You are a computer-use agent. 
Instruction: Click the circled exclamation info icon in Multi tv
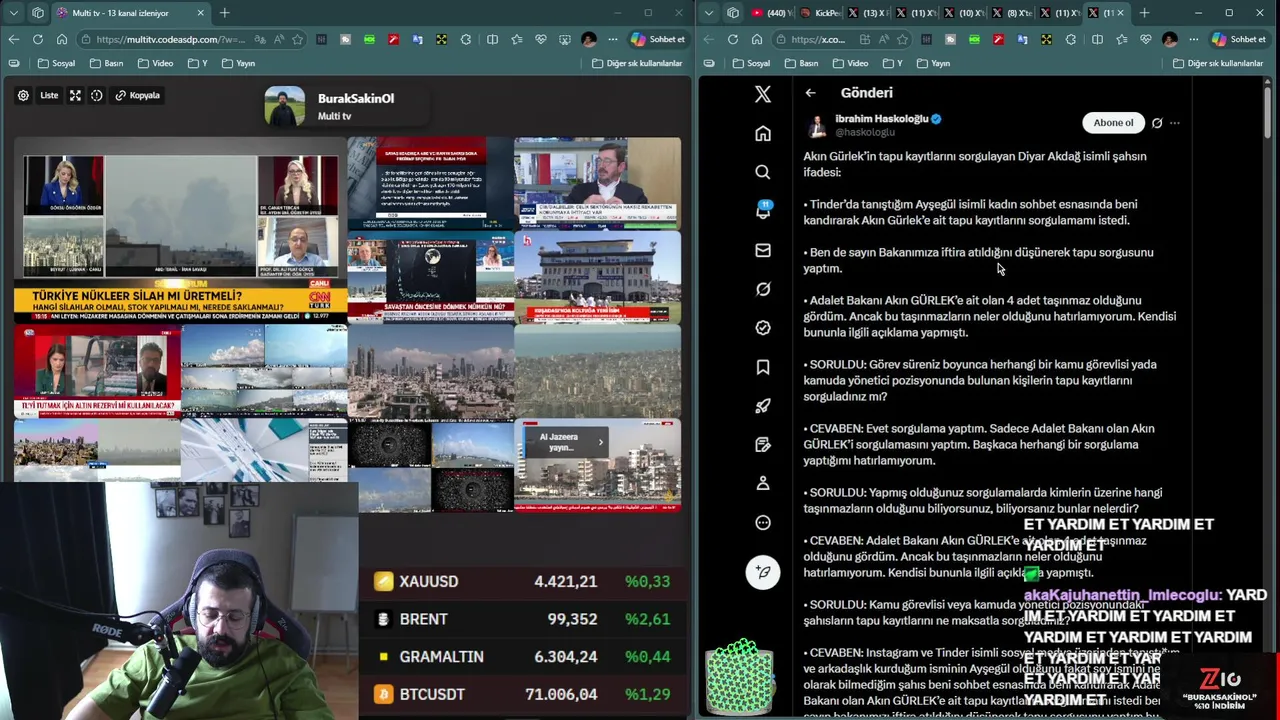click(97, 95)
